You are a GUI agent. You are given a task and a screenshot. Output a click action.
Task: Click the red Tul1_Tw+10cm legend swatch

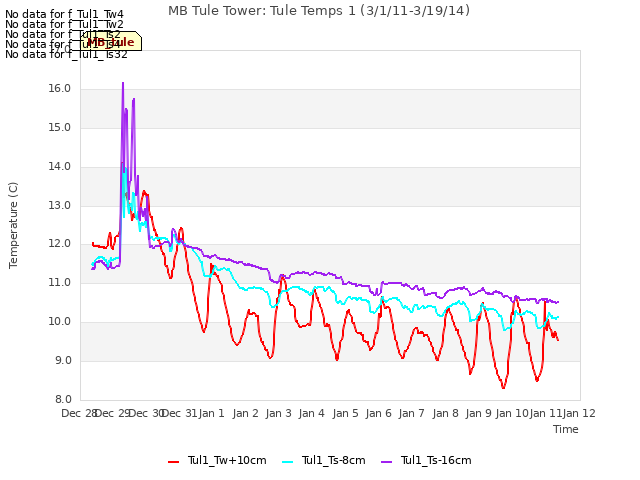click(173, 462)
